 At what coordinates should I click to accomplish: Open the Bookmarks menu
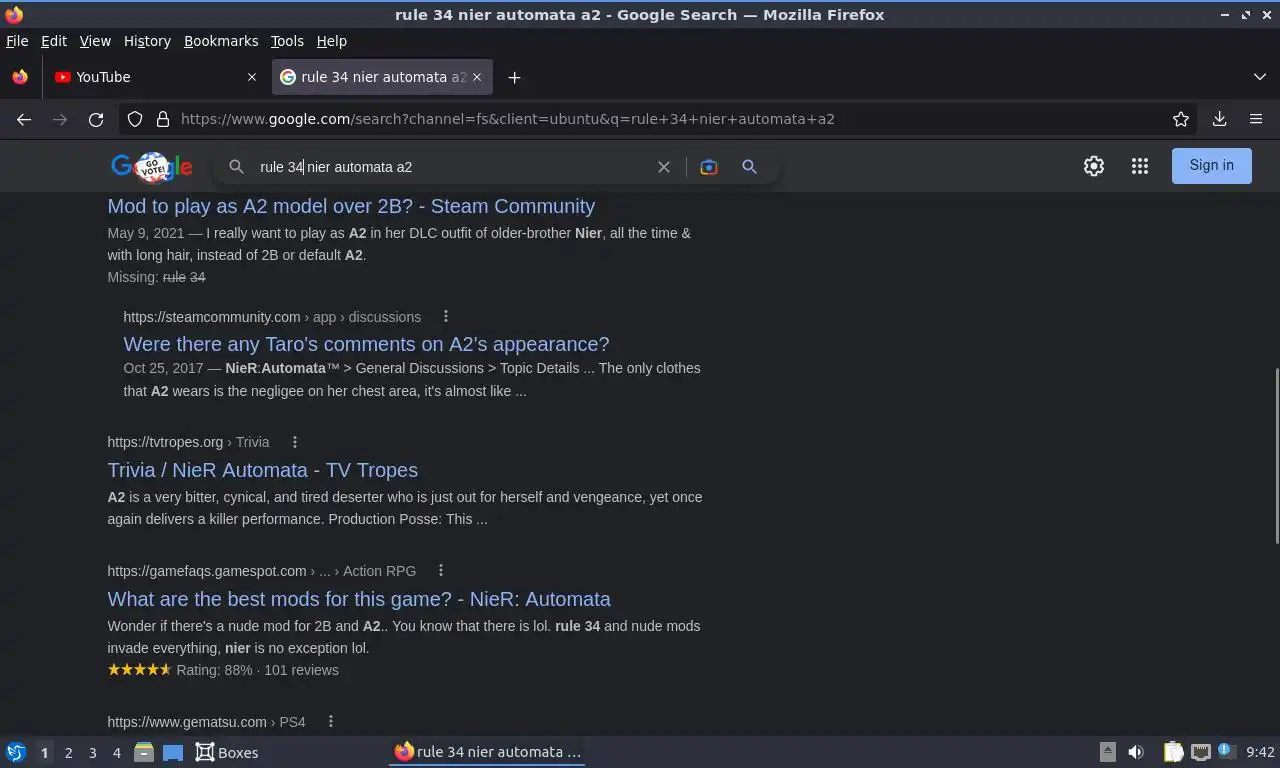pos(221,41)
